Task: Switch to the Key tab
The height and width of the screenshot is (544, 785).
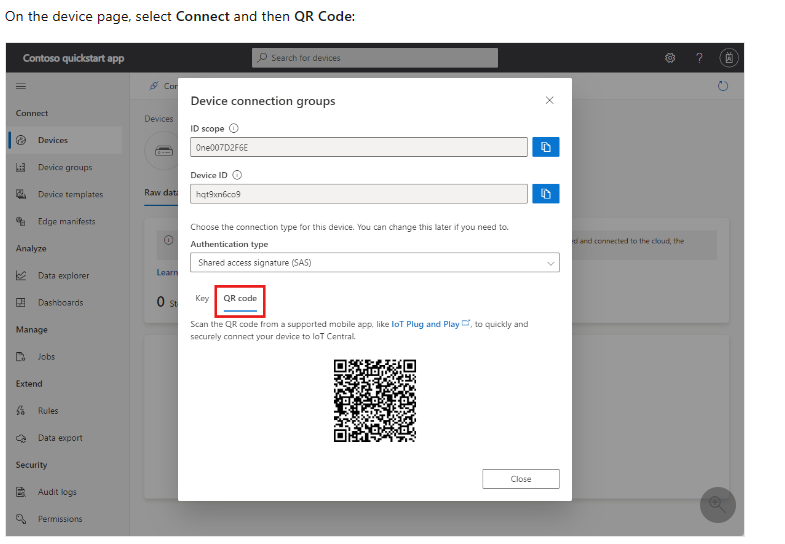Action: coord(202,298)
